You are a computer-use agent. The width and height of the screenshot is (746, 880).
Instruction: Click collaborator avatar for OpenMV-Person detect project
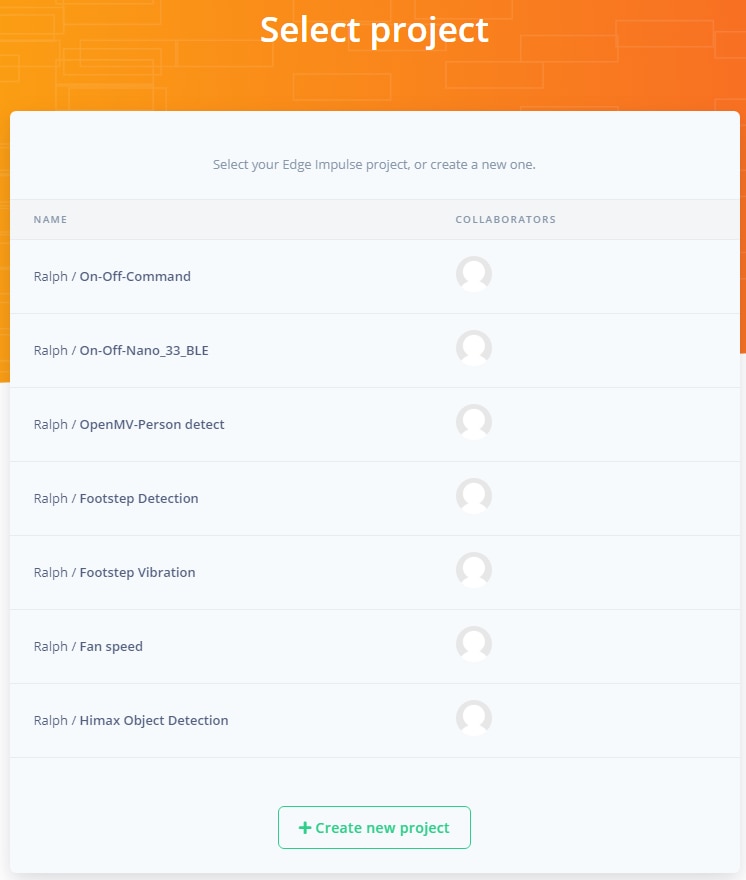click(473, 423)
